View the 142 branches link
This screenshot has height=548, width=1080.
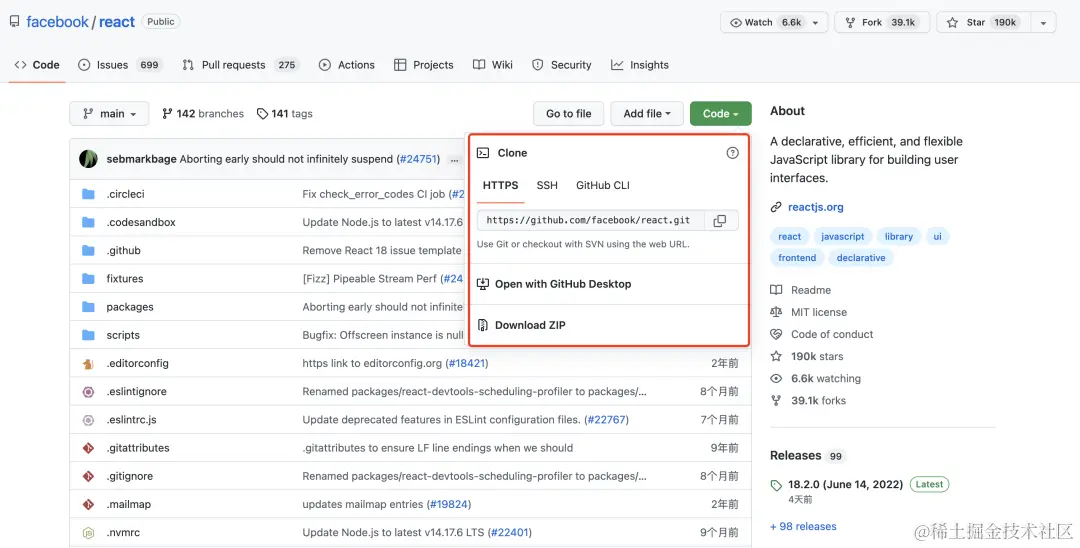pyautogui.click(x=202, y=114)
